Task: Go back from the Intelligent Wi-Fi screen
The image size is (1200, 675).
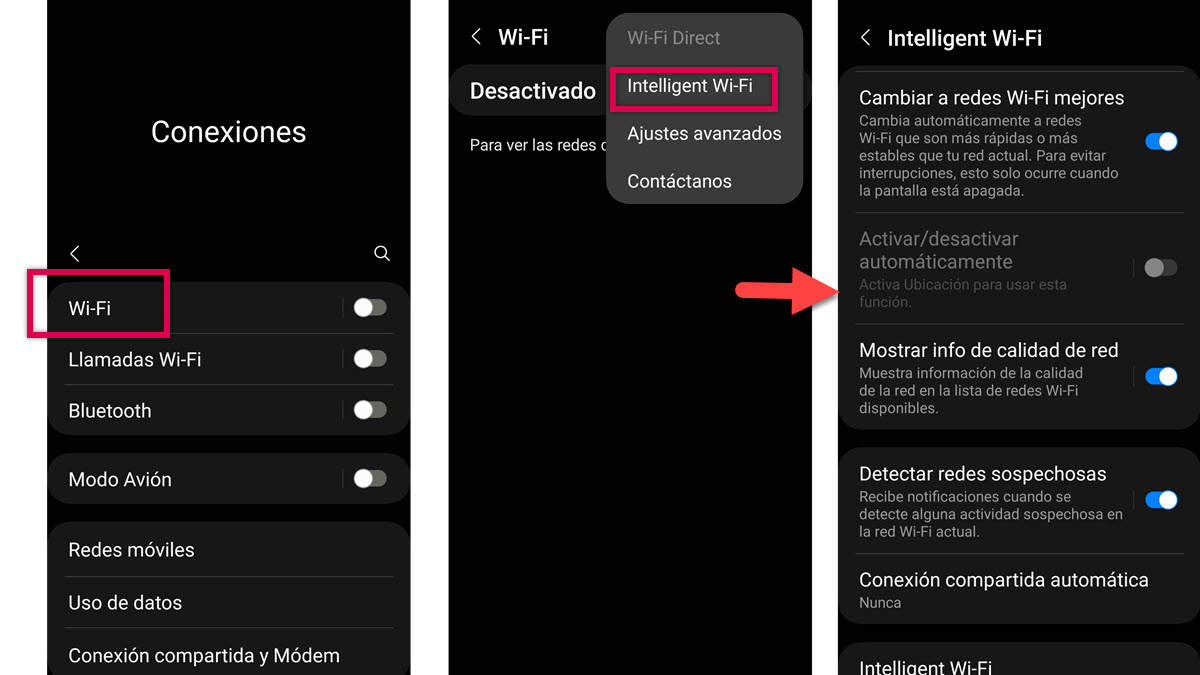Action: [x=866, y=38]
